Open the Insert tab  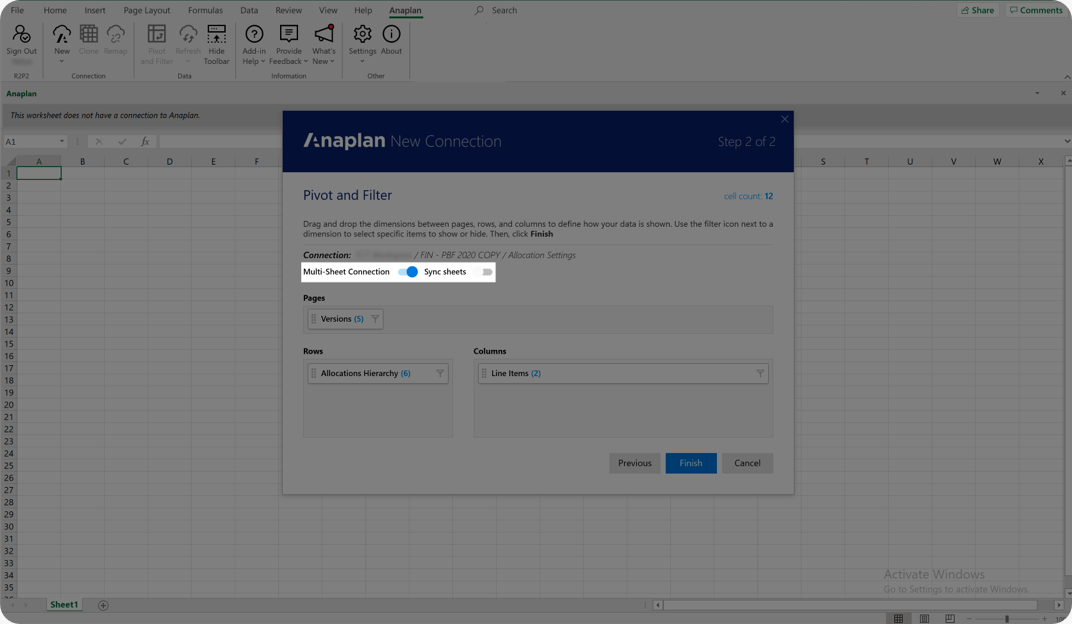pos(95,10)
